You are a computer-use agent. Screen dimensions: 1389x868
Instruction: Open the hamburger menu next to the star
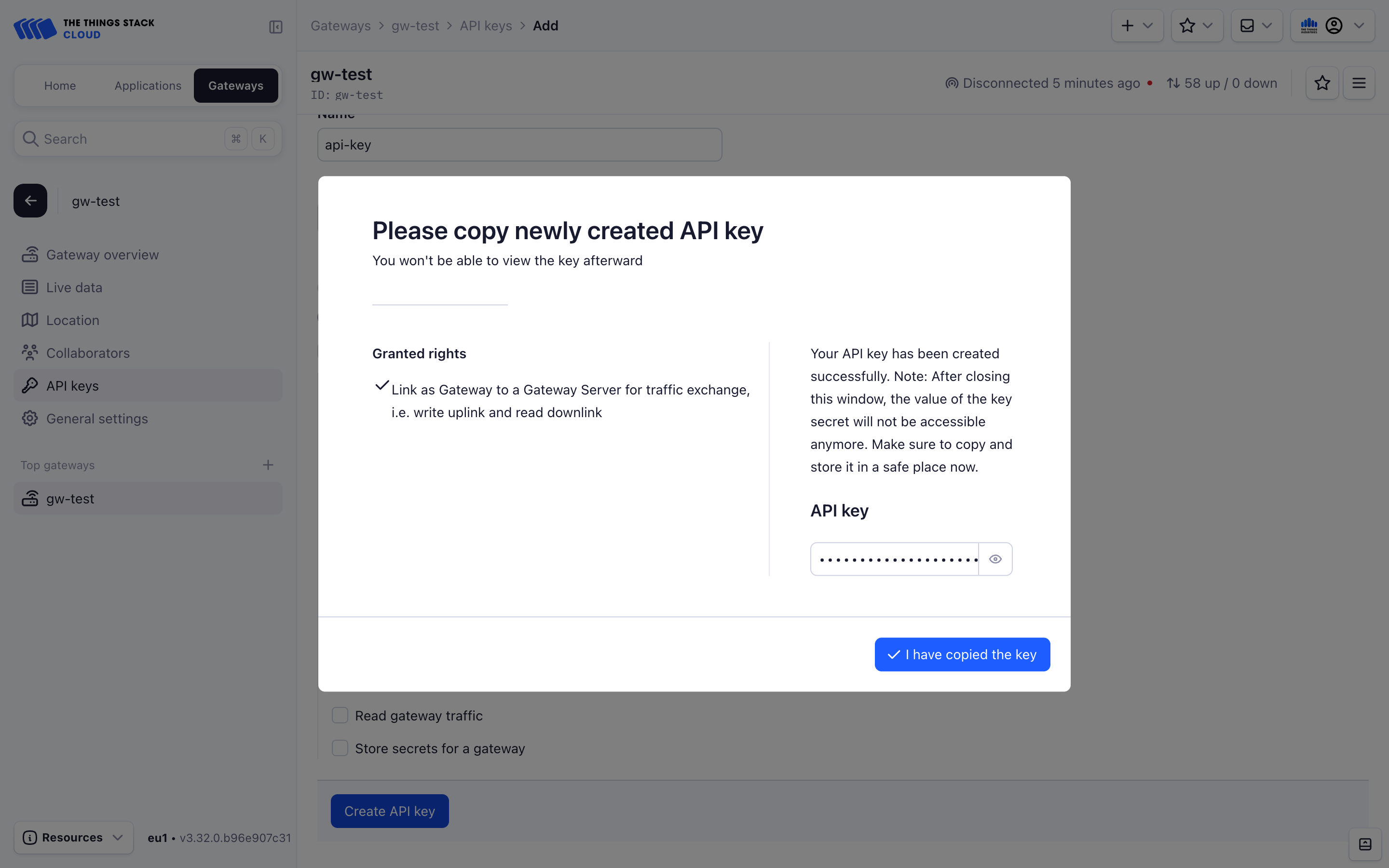click(x=1359, y=82)
